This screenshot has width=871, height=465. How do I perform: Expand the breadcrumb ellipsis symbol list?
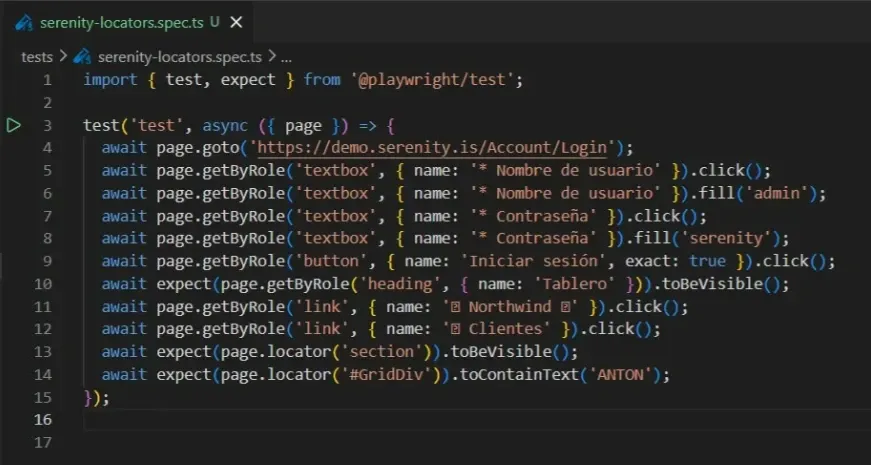click(287, 57)
